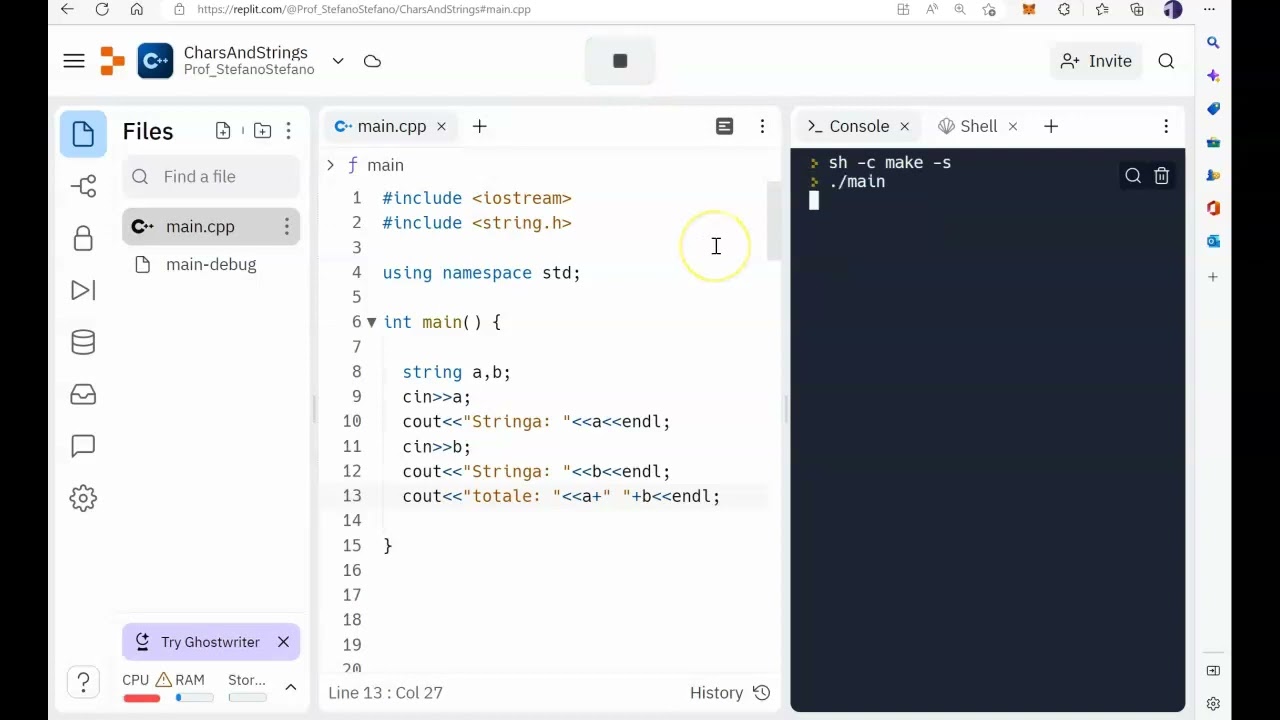1280x720 pixels.
Task: Close the main.cpp editor tab
Action: pos(441,127)
